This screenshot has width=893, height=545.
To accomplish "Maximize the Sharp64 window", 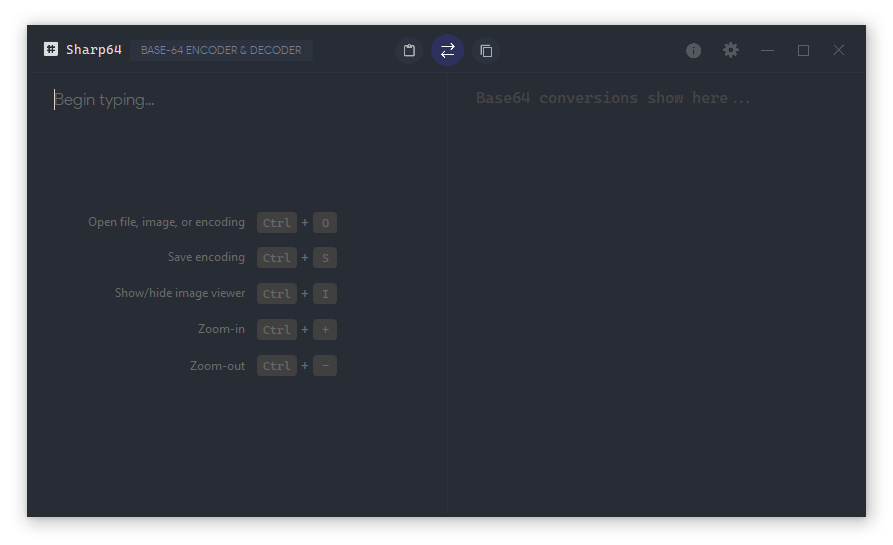I will 803,50.
